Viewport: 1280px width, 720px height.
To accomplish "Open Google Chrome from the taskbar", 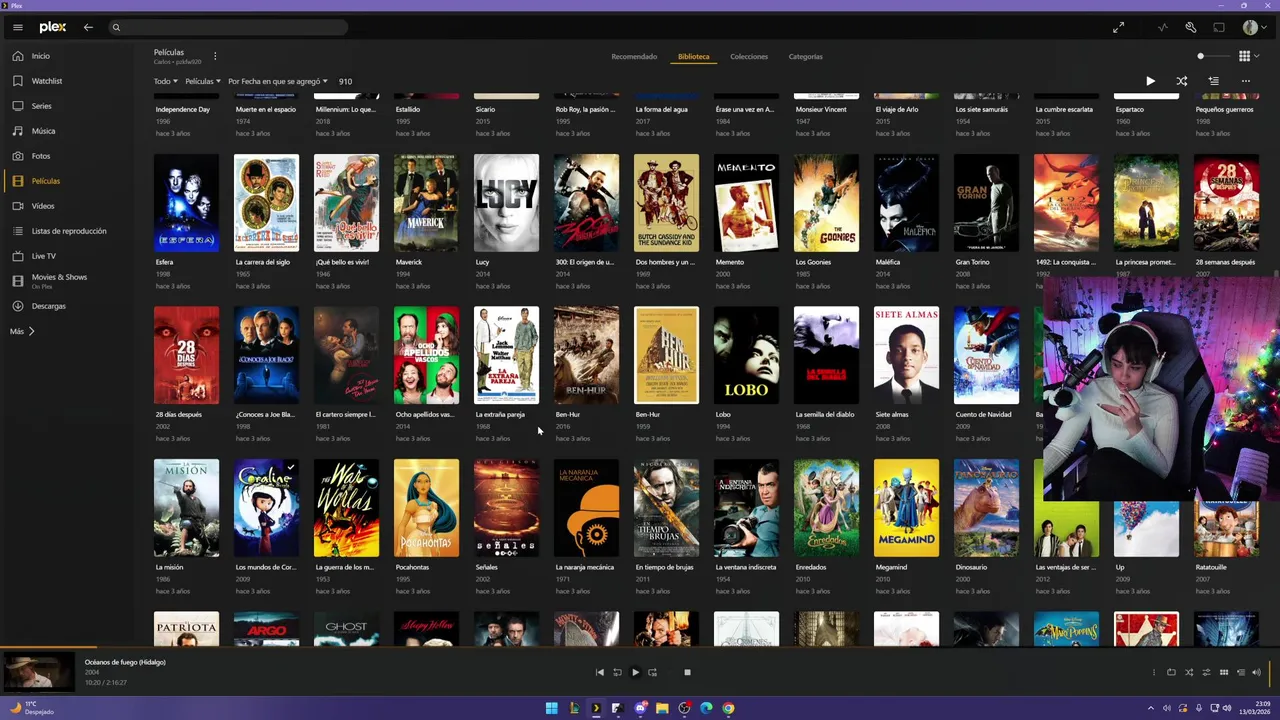I will click(728, 708).
